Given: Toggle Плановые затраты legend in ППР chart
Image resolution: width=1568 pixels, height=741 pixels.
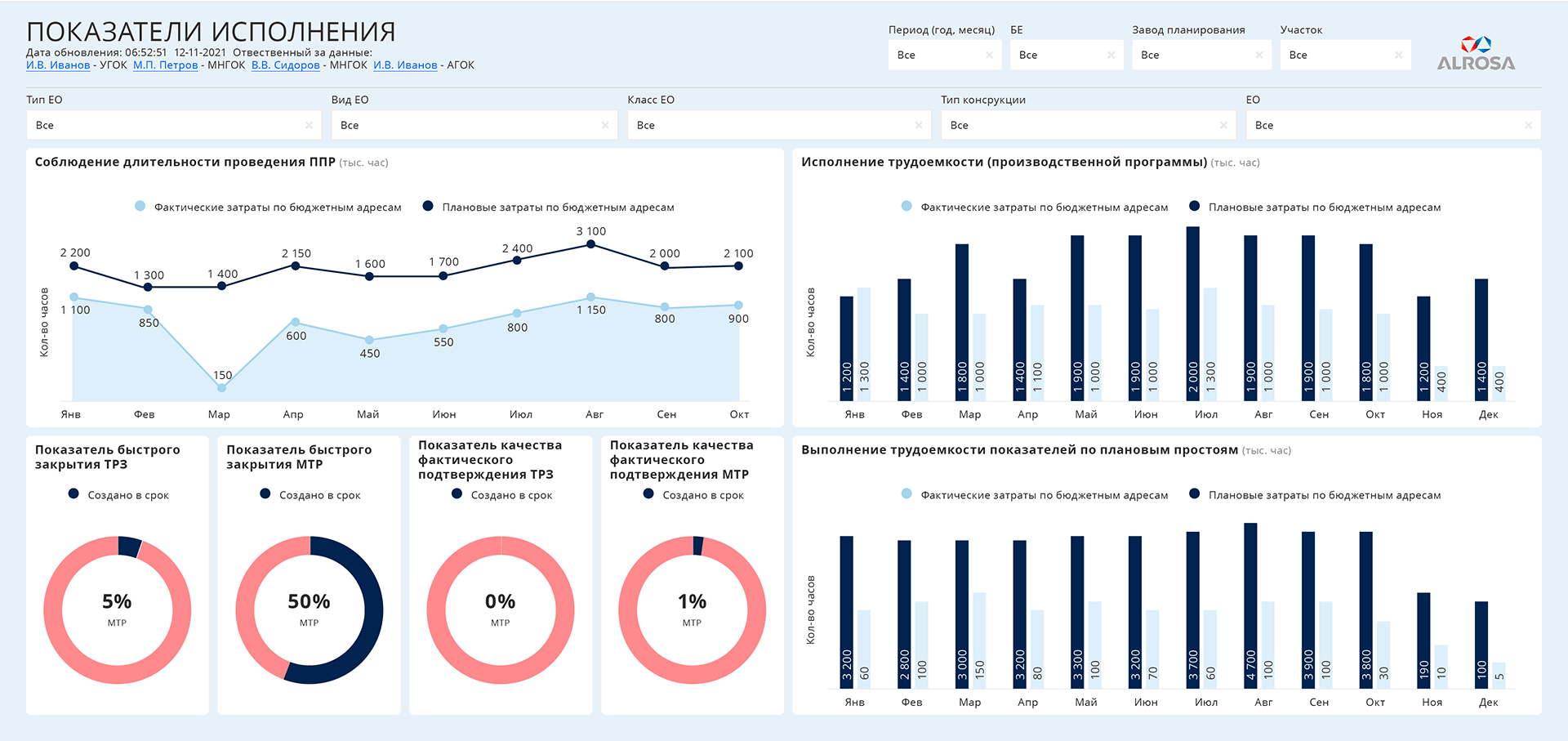Looking at the screenshot, I should (549, 208).
